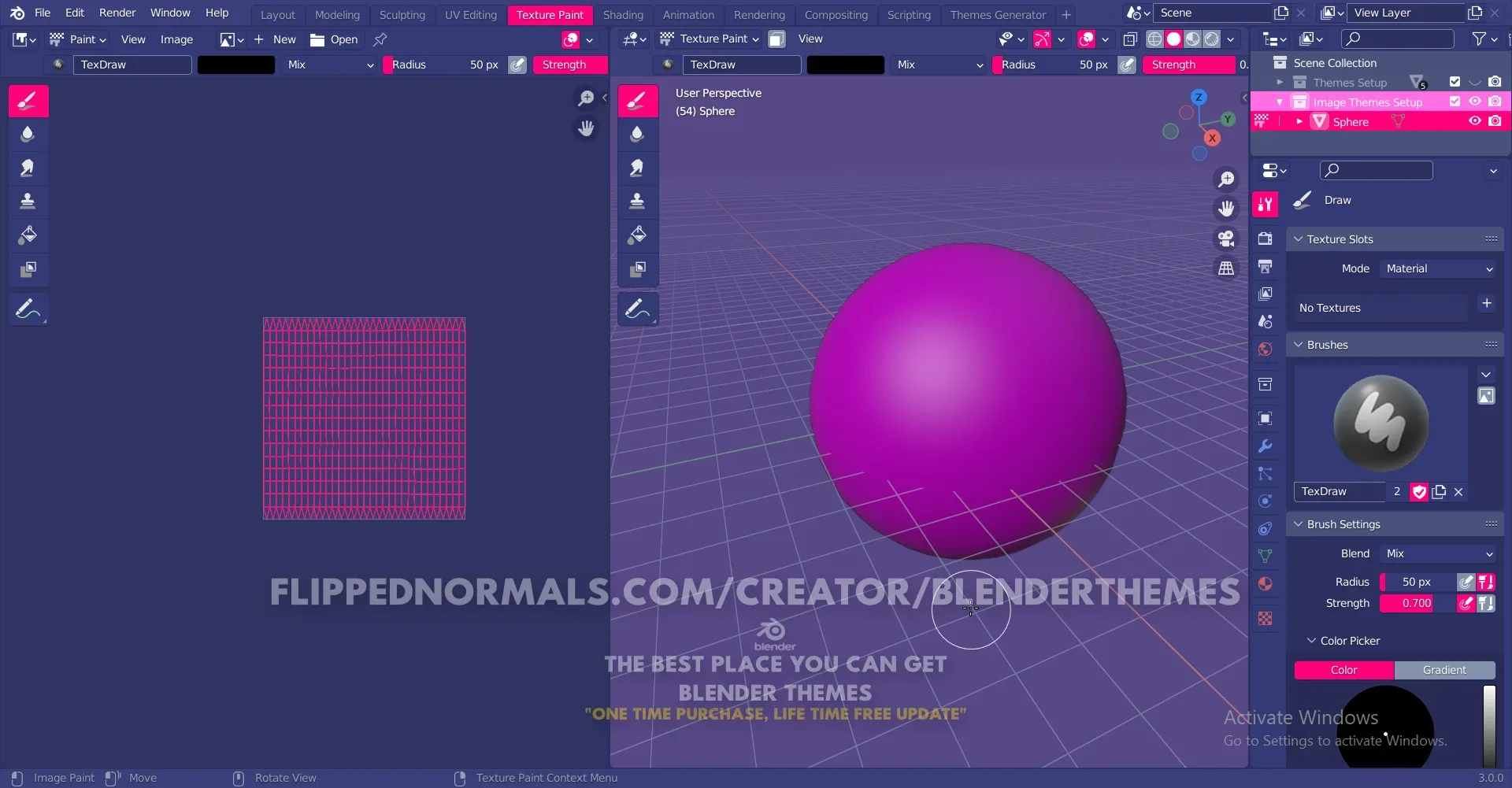Screen dimensions: 1512x788
Task: Open the Texture checker properties tab
Action: click(x=1265, y=619)
